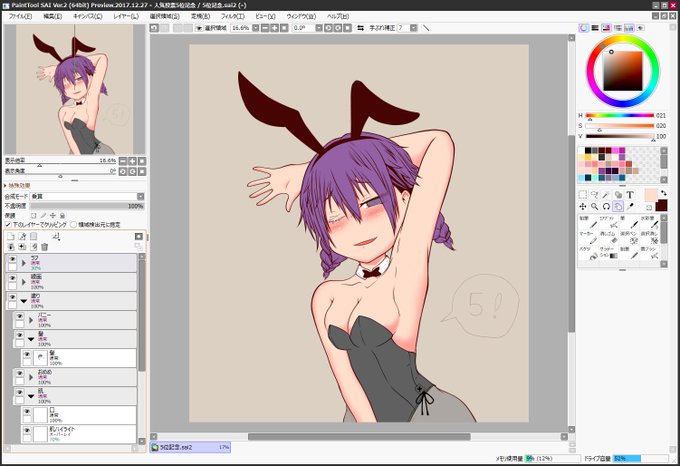Viewport: 680px width, 466px height.
Task: Toggle the HSV sliders panel icon
Action: 606,28
